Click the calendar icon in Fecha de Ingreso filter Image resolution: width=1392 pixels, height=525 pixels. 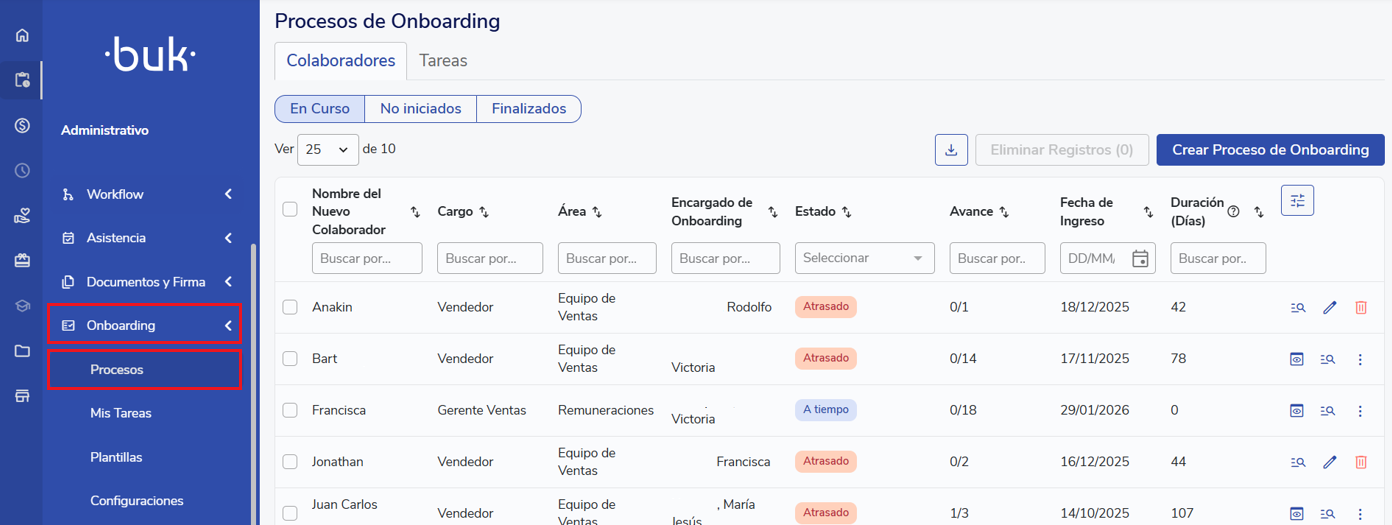pos(1140,259)
